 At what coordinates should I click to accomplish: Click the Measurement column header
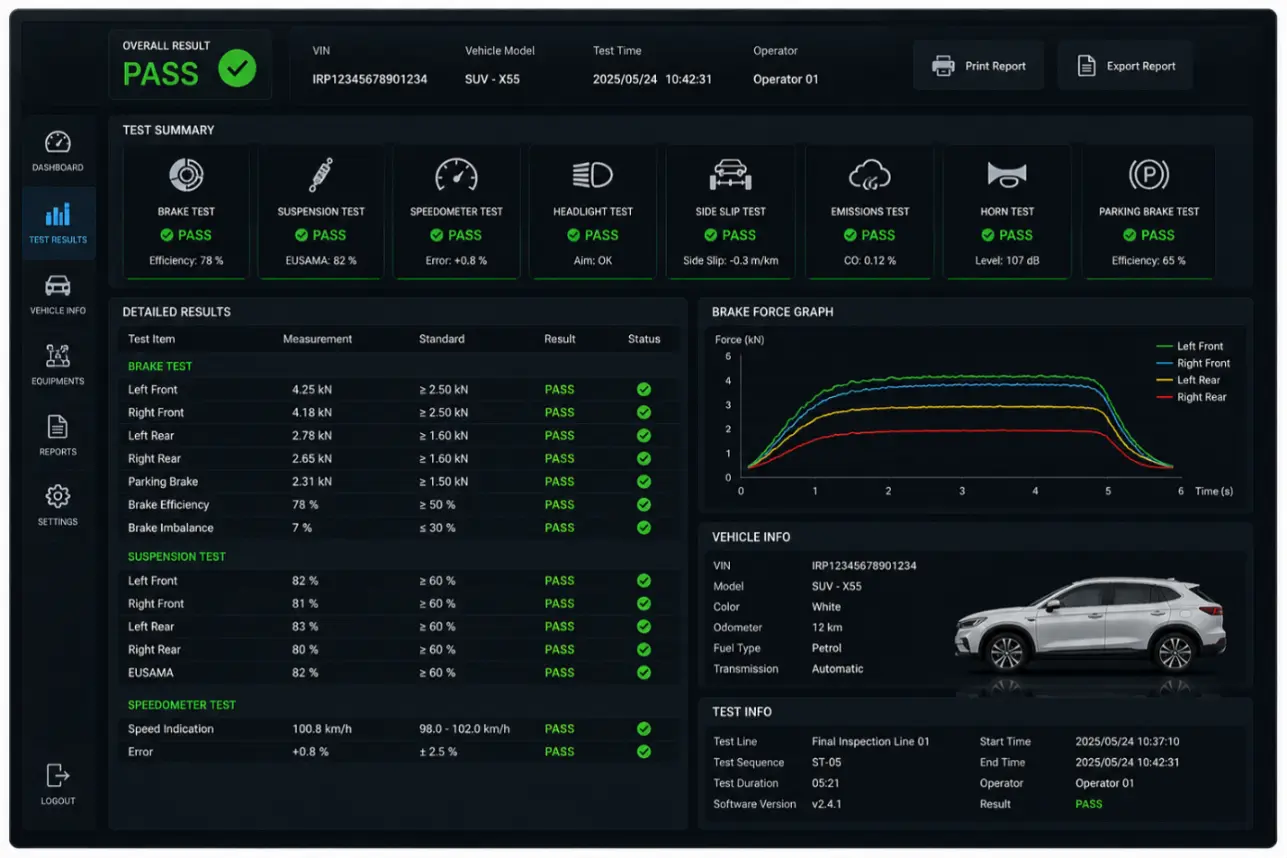click(317, 339)
